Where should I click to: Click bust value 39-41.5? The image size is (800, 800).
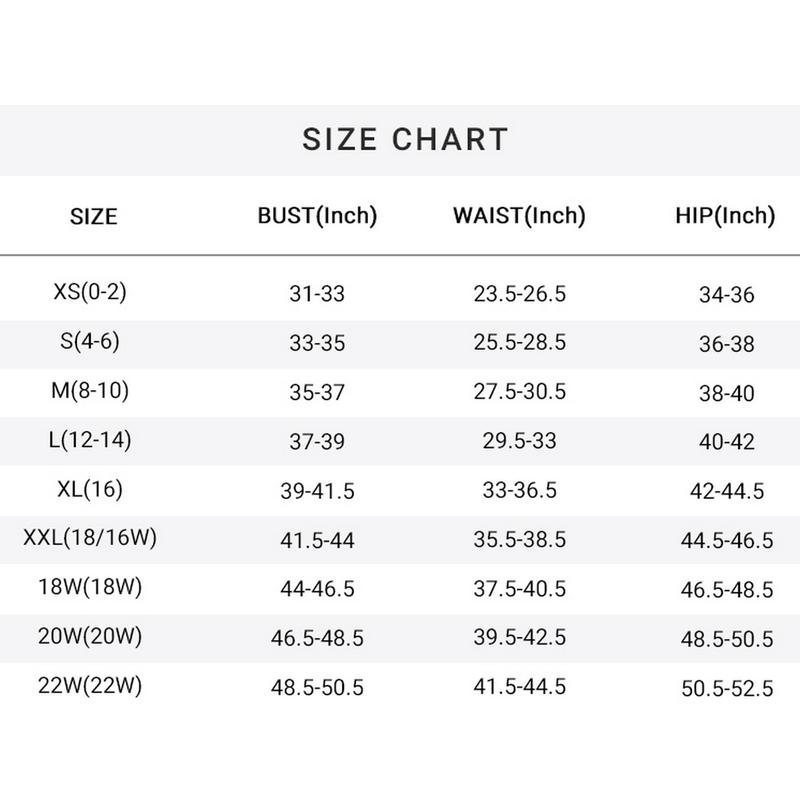[x=317, y=492]
